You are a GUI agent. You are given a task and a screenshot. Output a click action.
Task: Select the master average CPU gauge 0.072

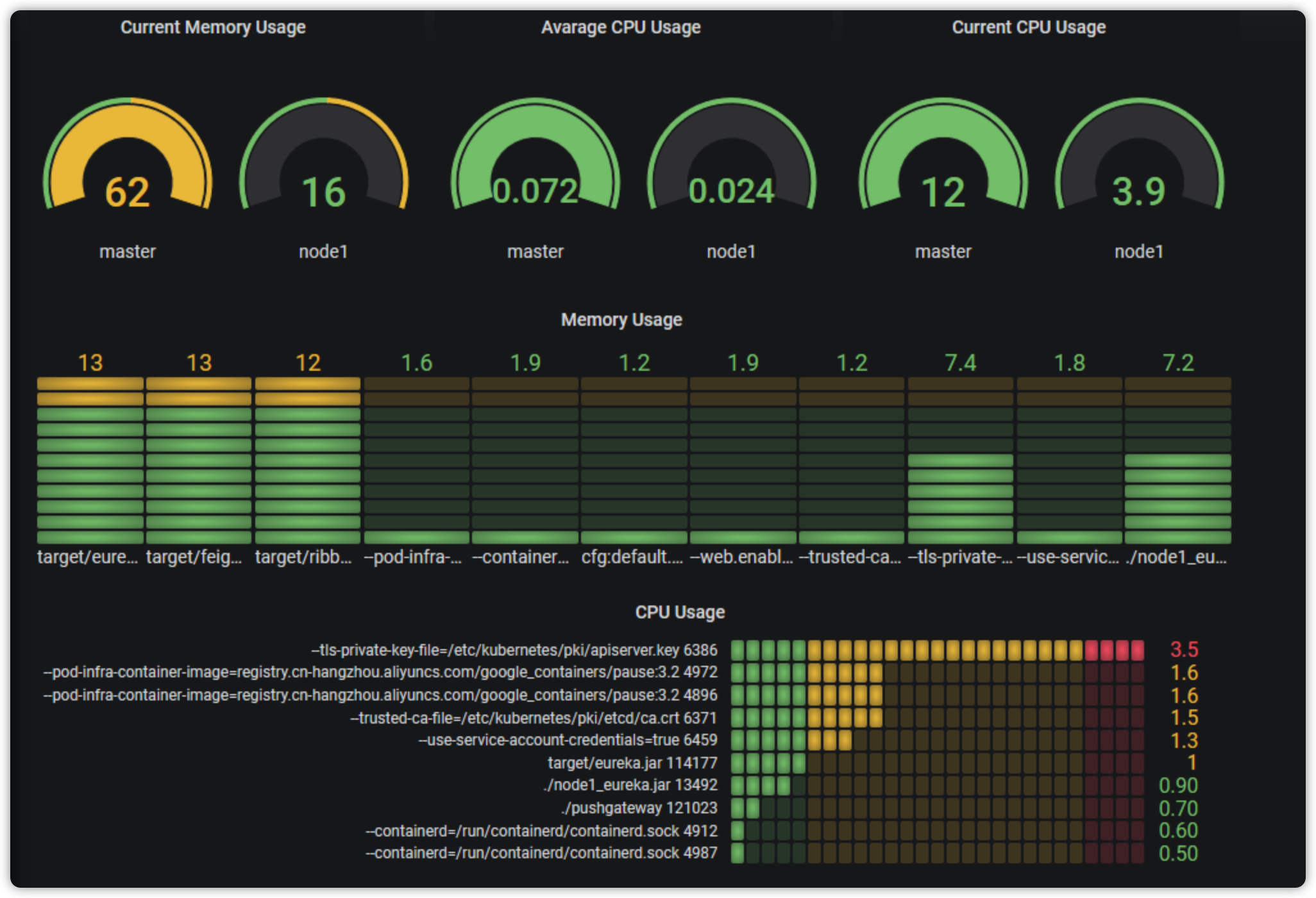point(536,154)
